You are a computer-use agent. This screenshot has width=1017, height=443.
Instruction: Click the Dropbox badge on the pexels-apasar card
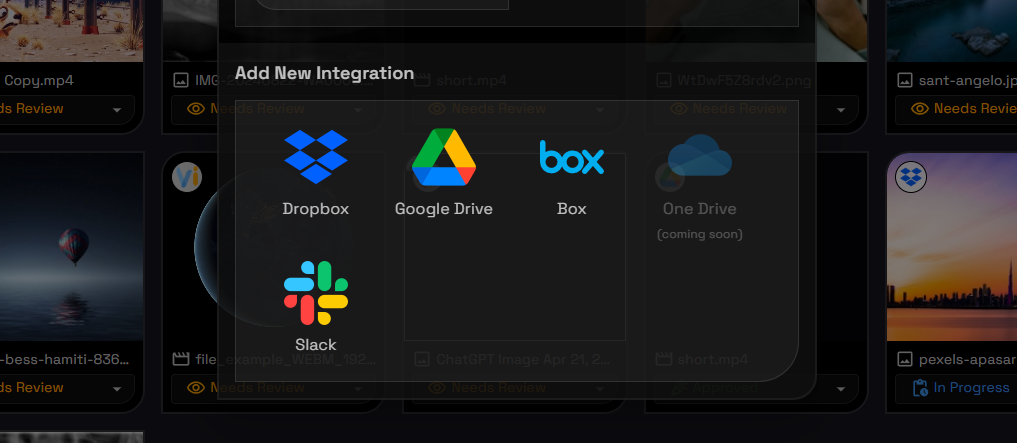coord(911,177)
